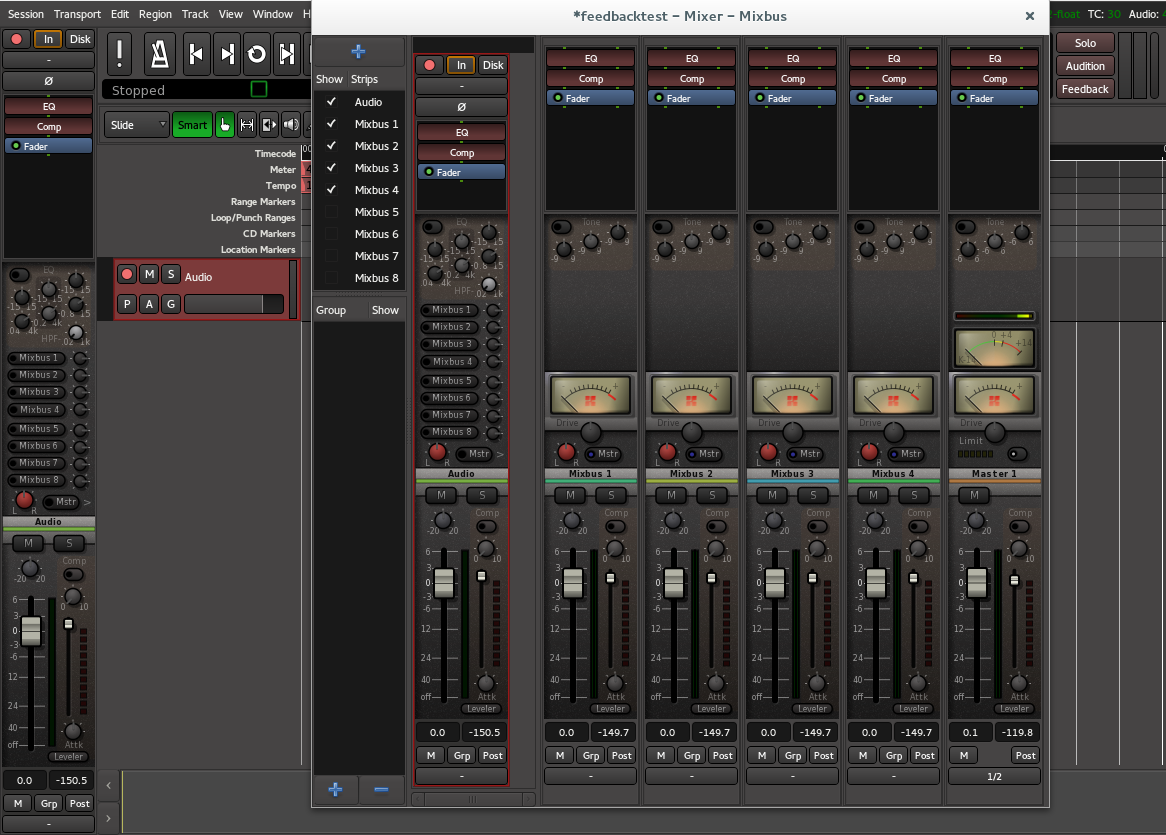The image size is (1166, 835).
Task: Enable loop playback in the transport bar
Action: (x=257, y=54)
